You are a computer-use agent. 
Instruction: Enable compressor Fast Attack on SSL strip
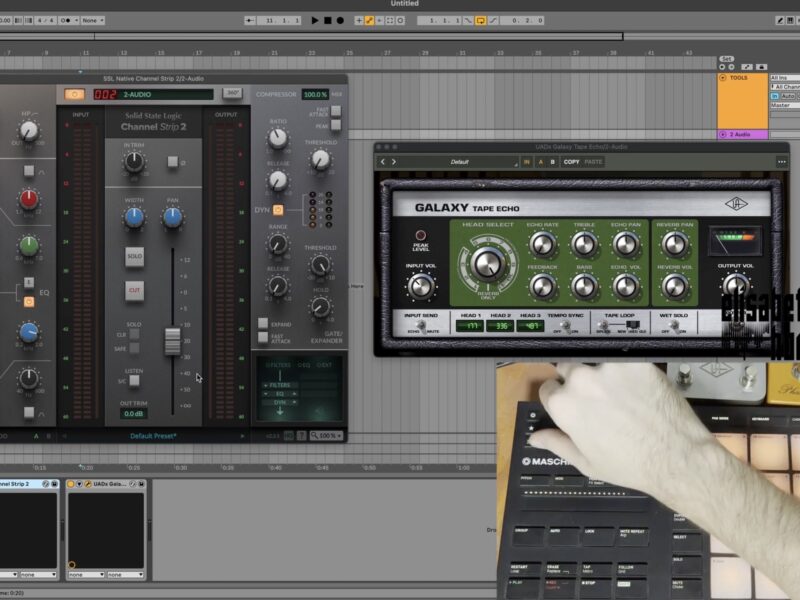click(337, 110)
